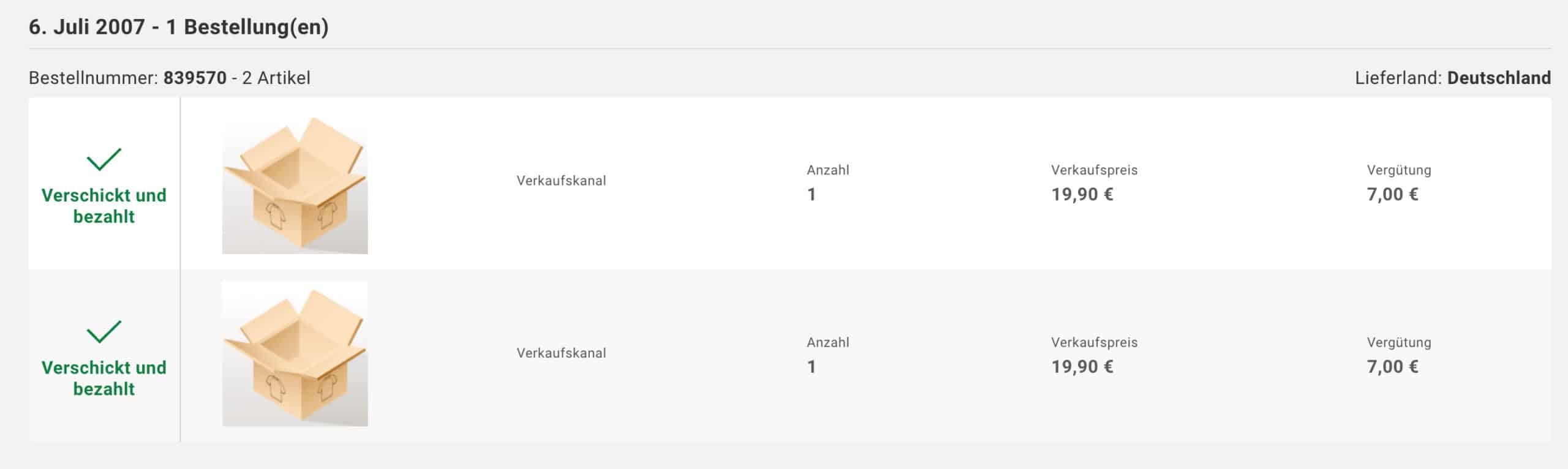Click the second item's Anzahl value 1
The image size is (1568, 469).
coord(812,367)
